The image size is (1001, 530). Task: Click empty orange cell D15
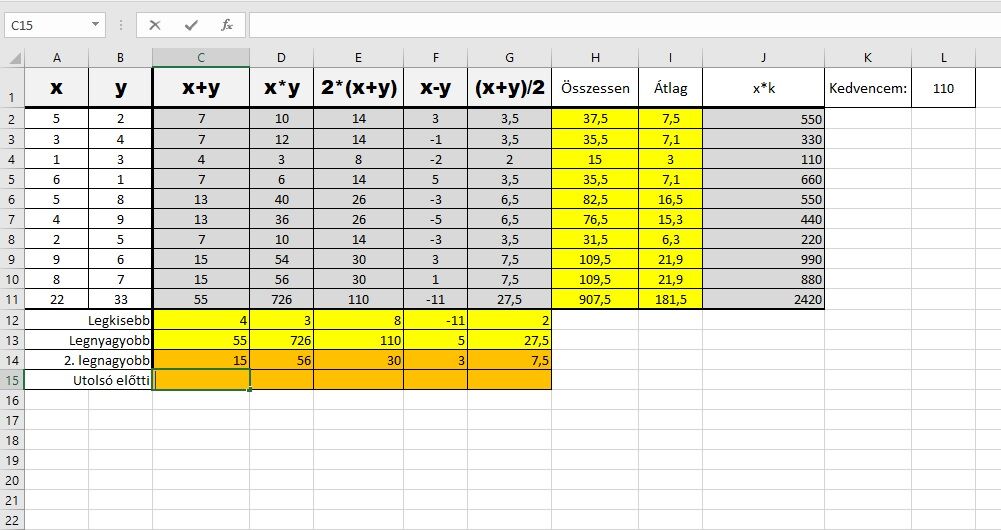pyautogui.click(x=282, y=380)
